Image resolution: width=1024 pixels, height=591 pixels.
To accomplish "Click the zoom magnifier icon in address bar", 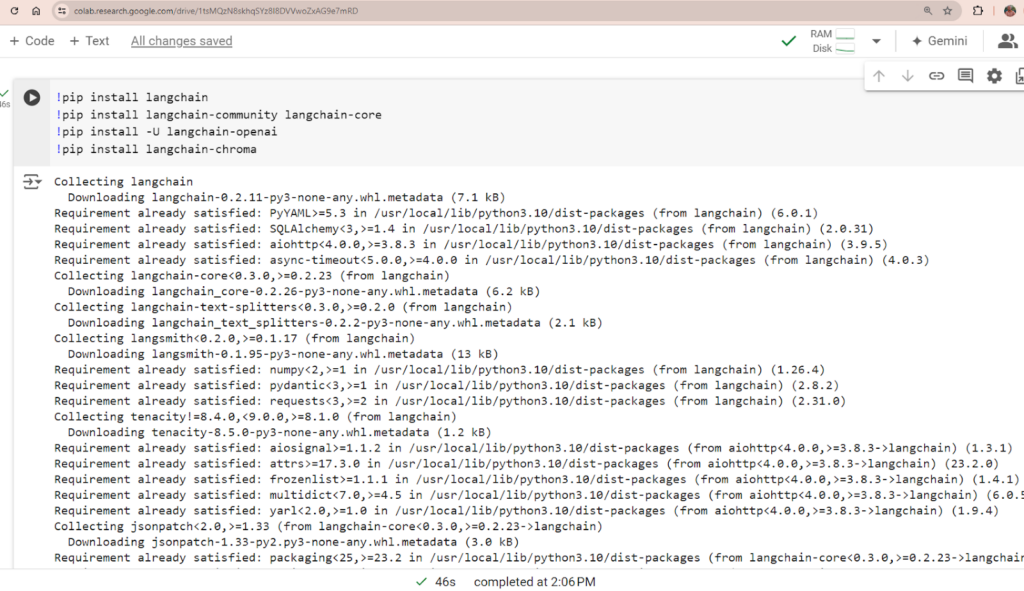I will [x=927, y=10].
